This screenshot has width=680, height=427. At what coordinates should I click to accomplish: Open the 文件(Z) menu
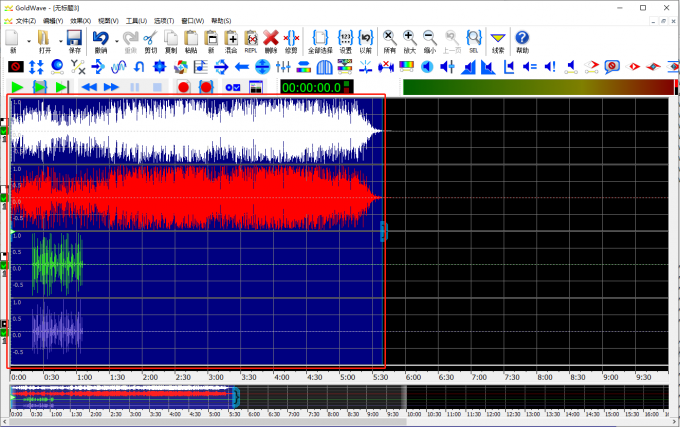(x=25, y=21)
